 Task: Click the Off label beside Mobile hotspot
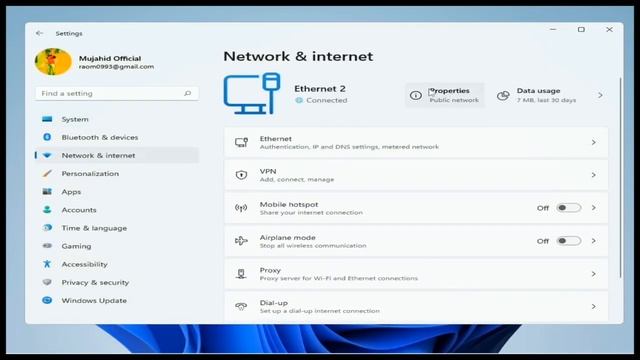pos(543,208)
